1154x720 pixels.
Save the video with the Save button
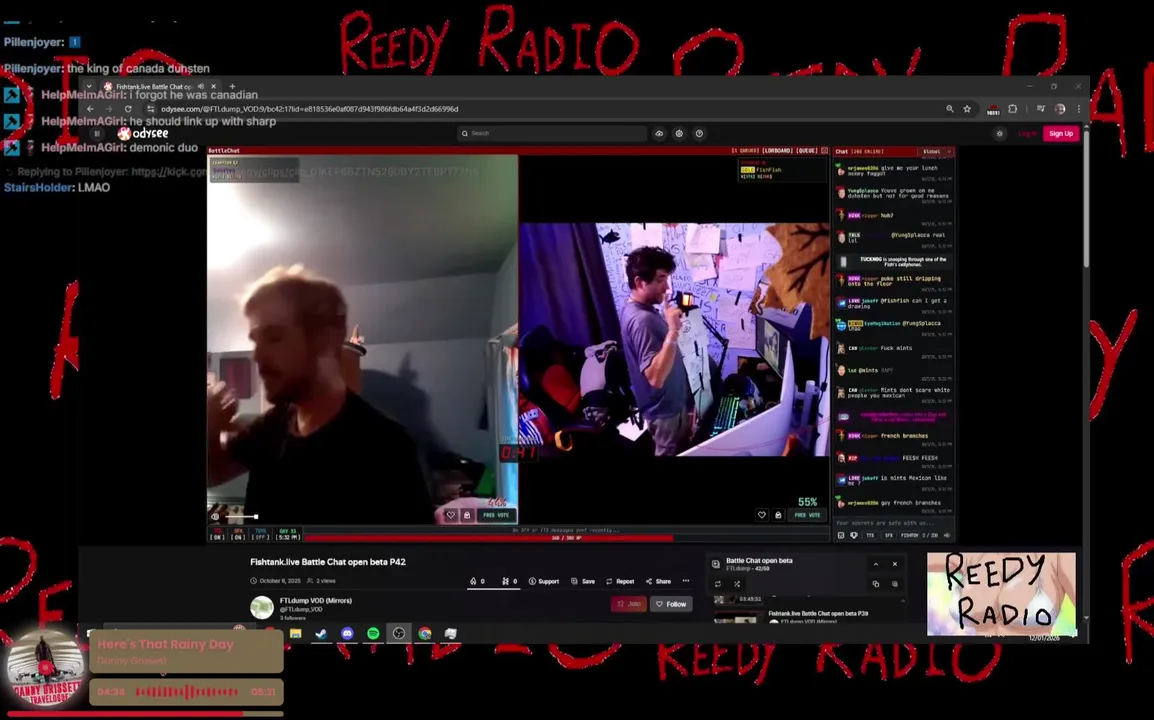pyautogui.click(x=583, y=581)
